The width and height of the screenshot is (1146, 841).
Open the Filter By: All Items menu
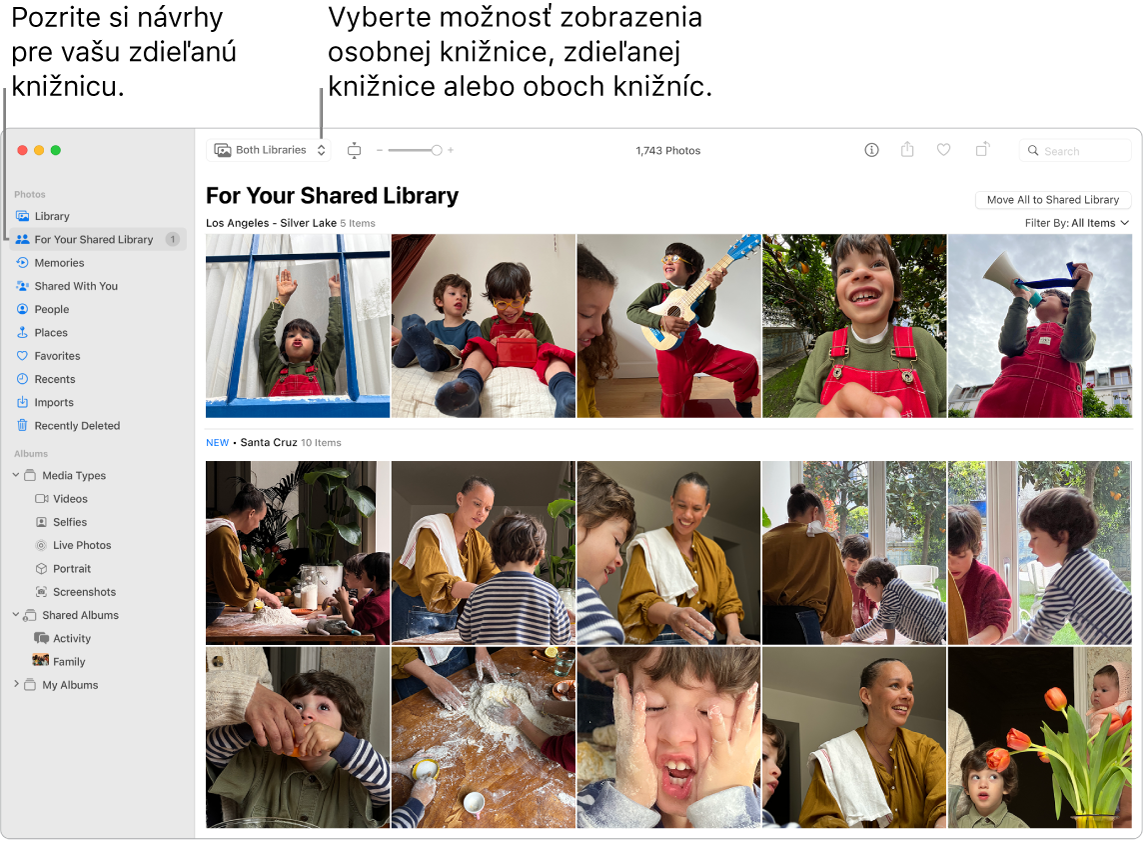pyautogui.click(x=1077, y=223)
